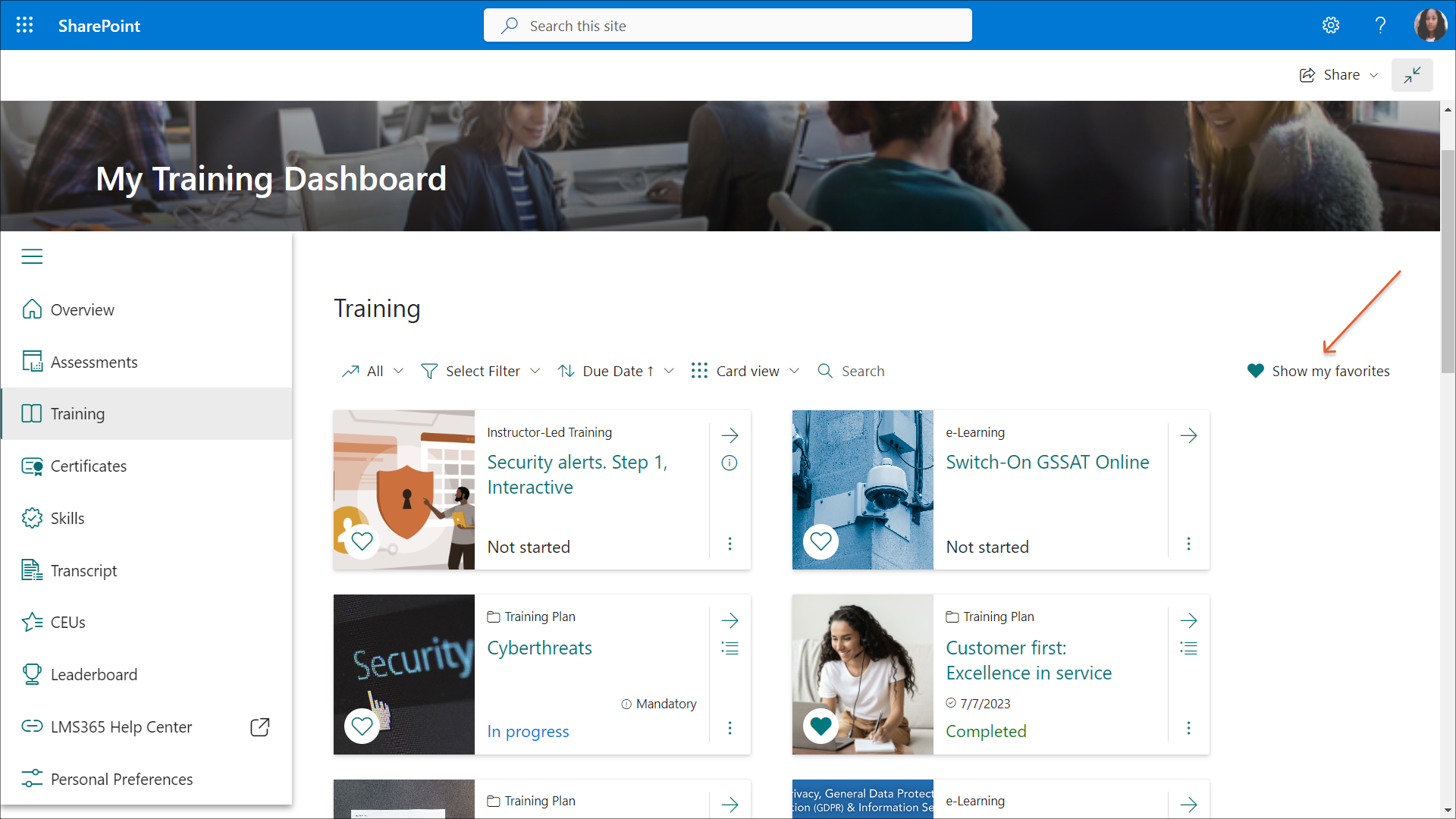Open more options on Customer first card

pos(1188,728)
